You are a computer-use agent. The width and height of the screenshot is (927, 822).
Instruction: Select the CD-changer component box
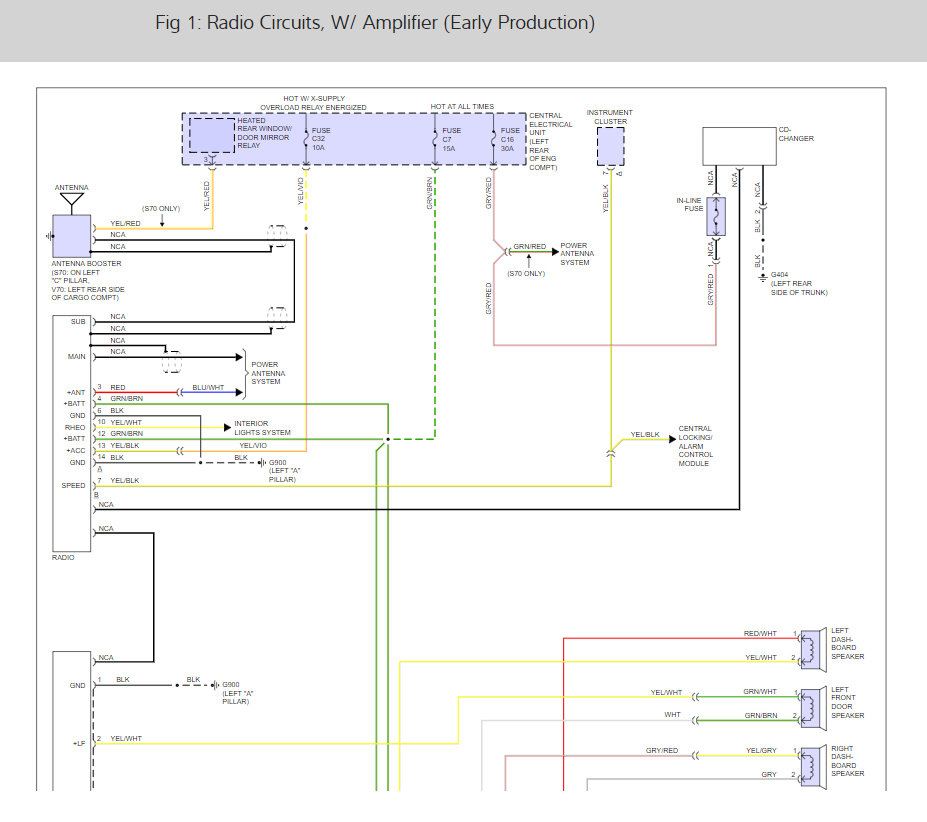(739, 146)
